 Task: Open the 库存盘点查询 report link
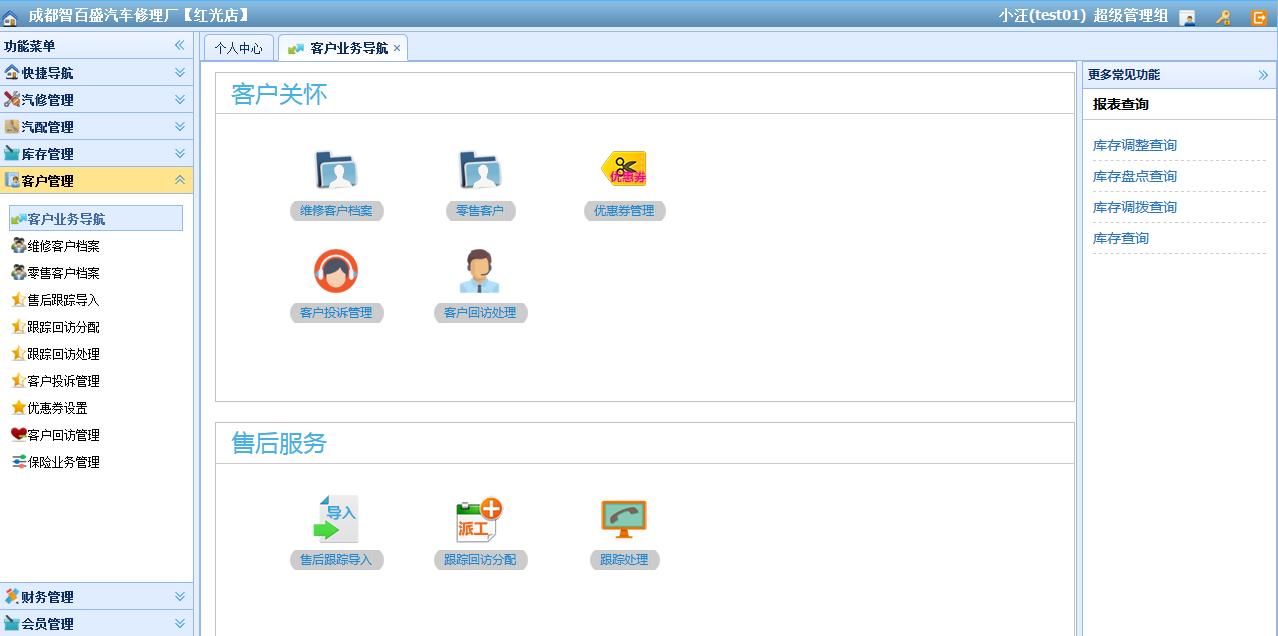point(1135,176)
